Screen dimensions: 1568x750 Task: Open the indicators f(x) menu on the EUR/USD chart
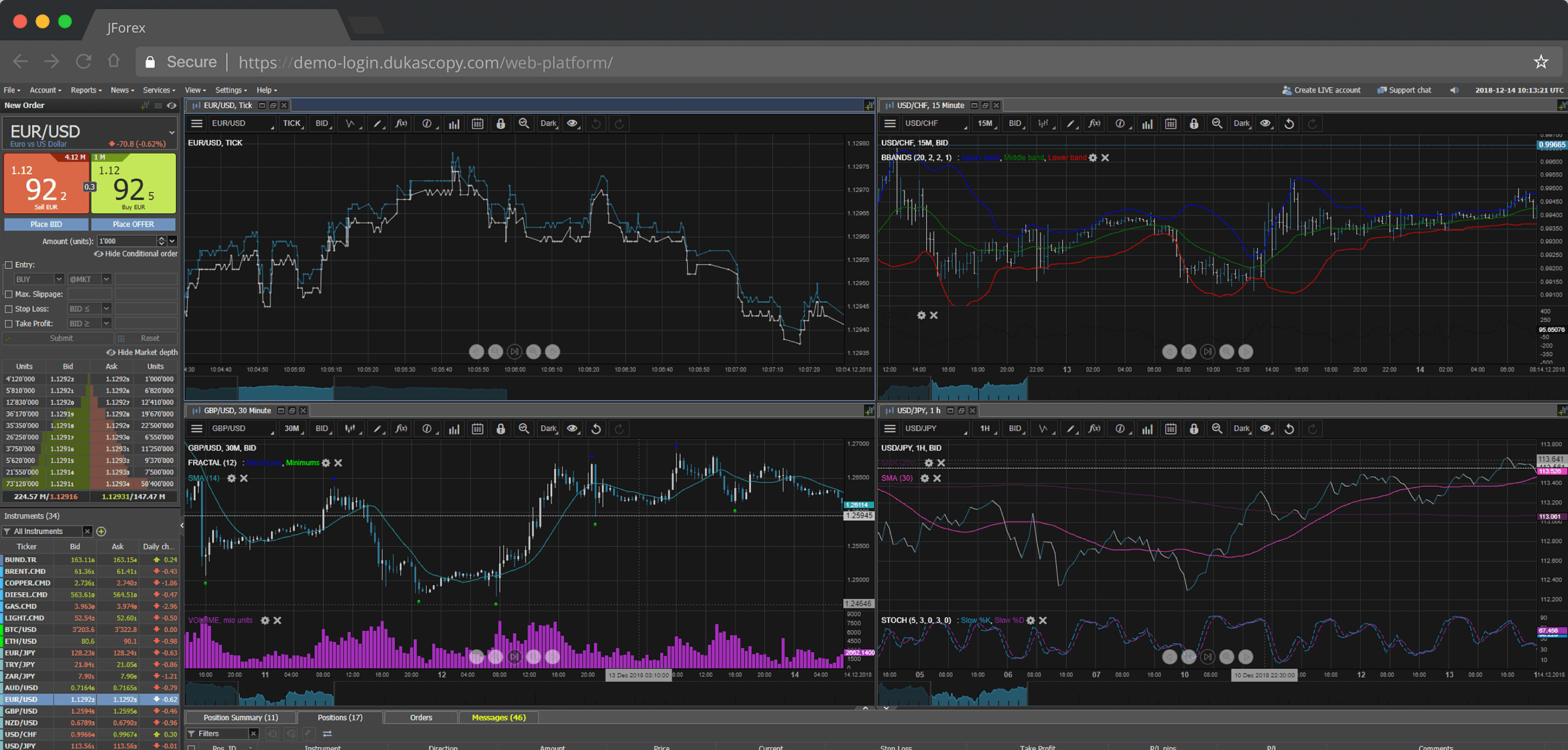tap(401, 124)
